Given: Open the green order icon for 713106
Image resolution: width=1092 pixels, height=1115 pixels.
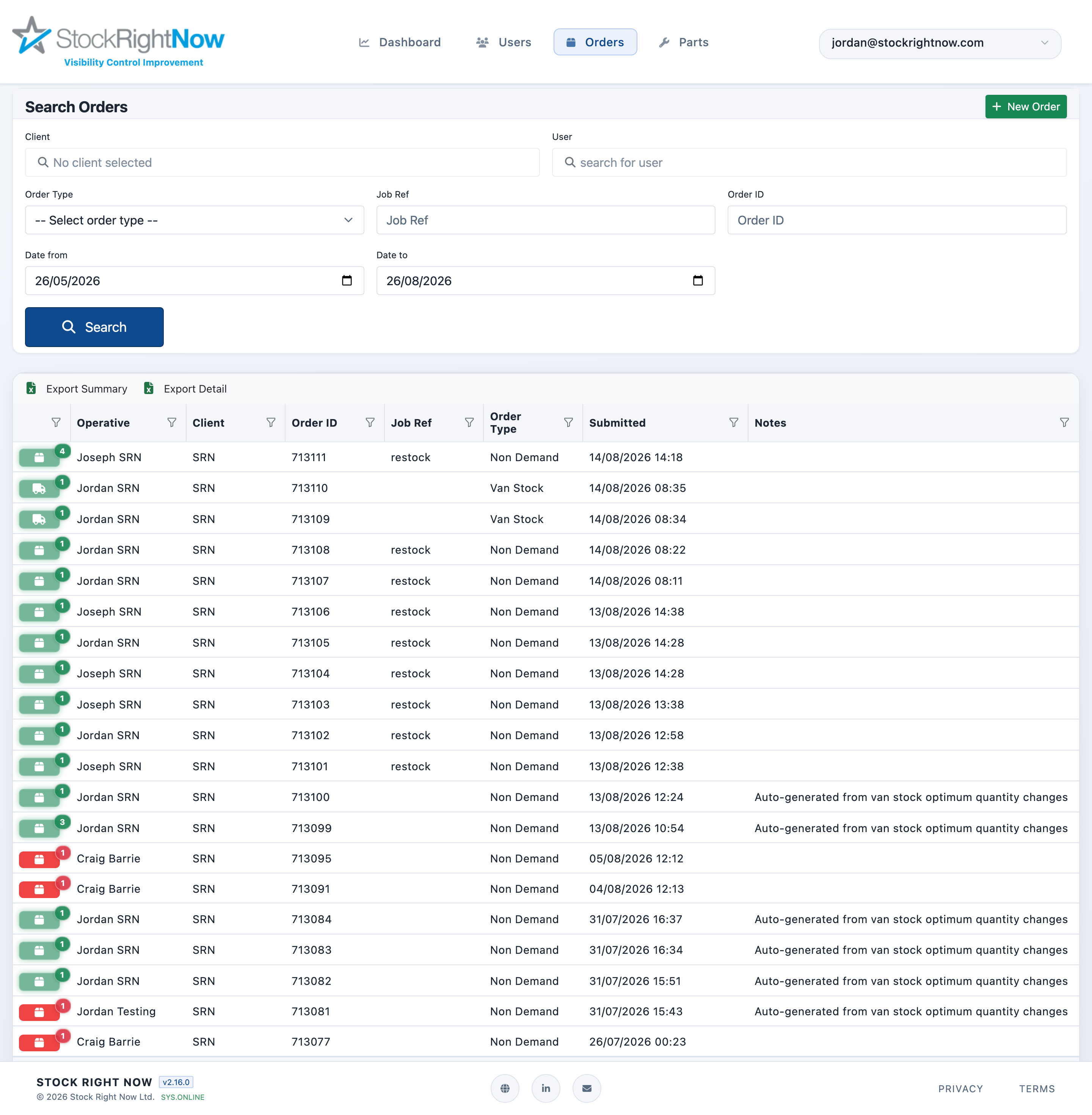Looking at the screenshot, I should point(39,612).
